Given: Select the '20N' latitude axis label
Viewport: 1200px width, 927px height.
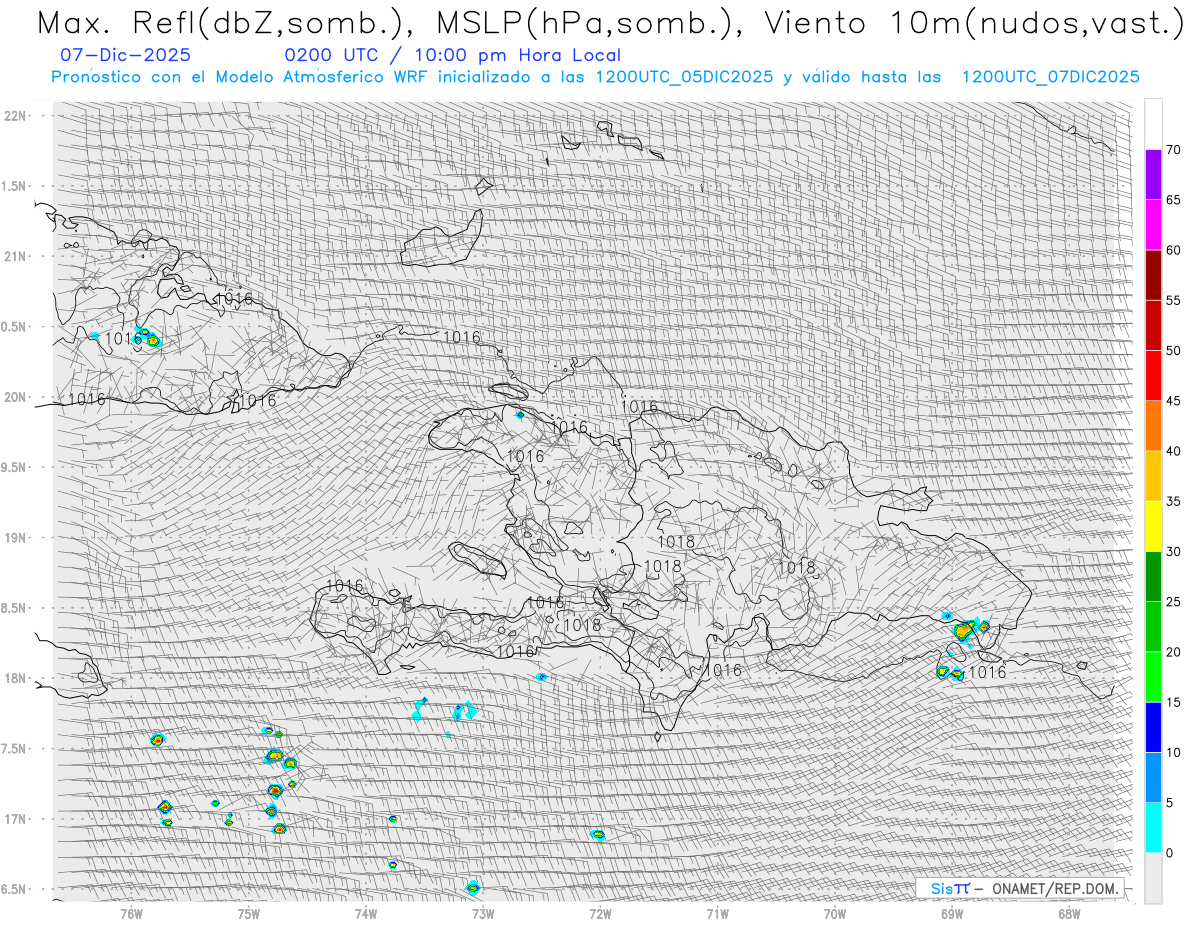Looking at the screenshot, I should 16,397.
